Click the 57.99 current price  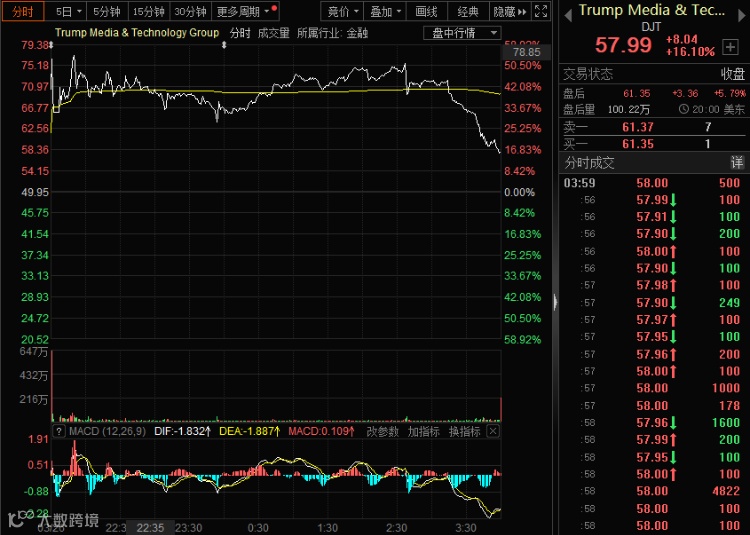[623, 45]
